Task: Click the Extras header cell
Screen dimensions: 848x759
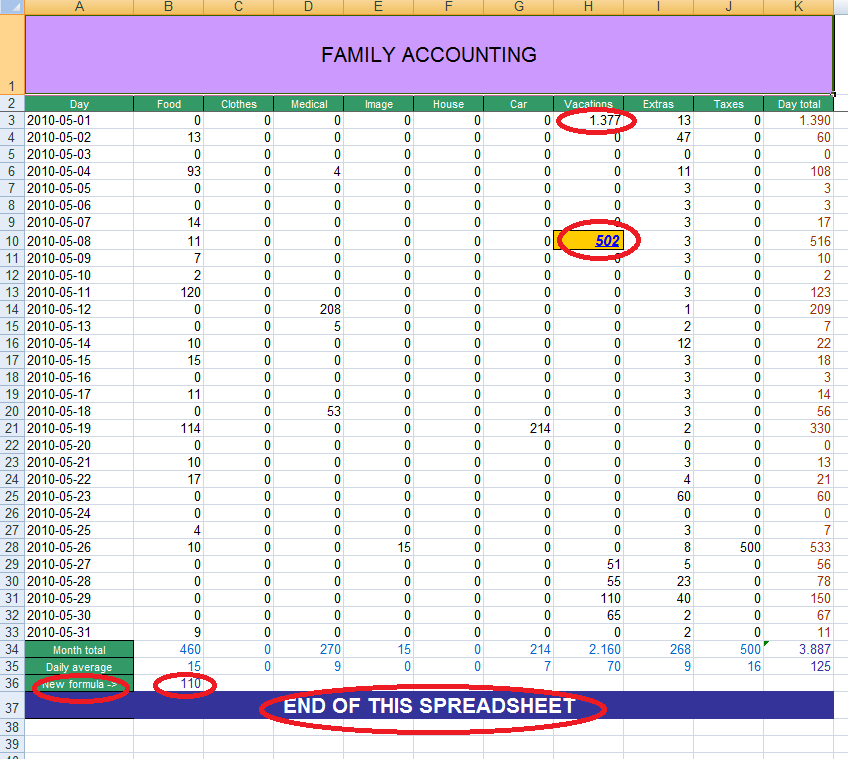Action: (x=658, y=104)
